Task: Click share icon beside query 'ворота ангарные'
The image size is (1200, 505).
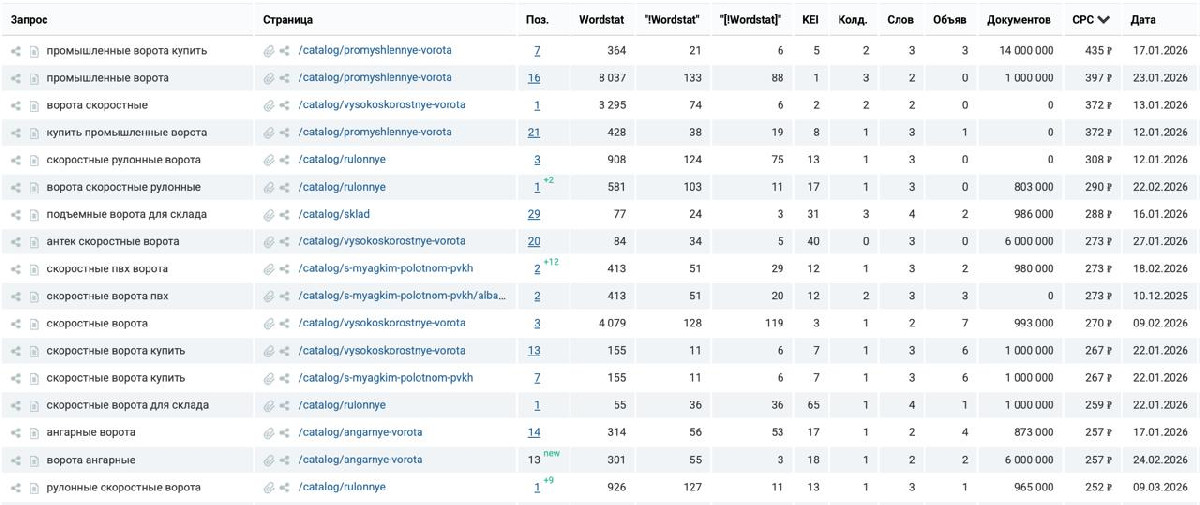Action: point(16,460)
